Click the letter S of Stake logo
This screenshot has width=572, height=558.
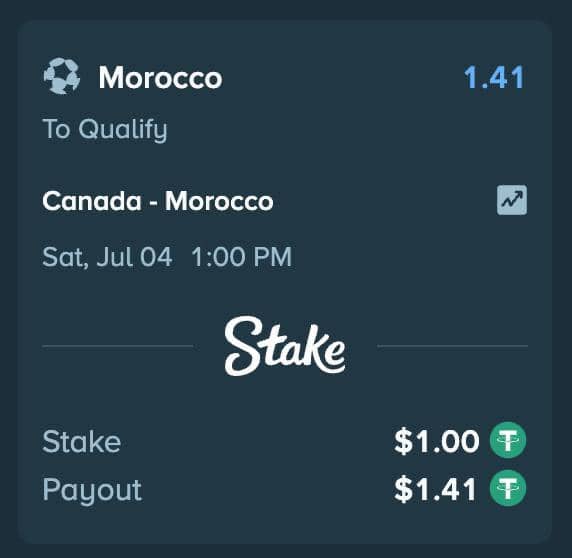click(243, 346)
